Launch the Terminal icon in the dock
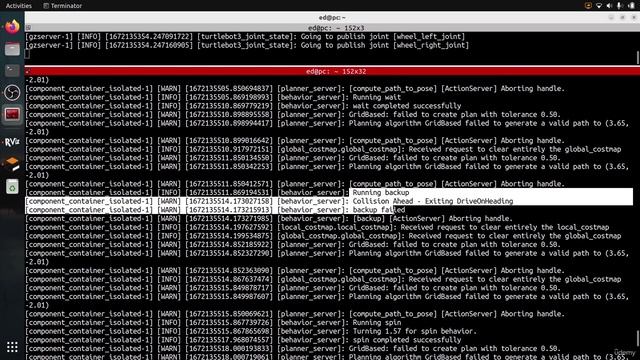The width and height of the screenshot is (640, 360). click(x=12, y=71)
